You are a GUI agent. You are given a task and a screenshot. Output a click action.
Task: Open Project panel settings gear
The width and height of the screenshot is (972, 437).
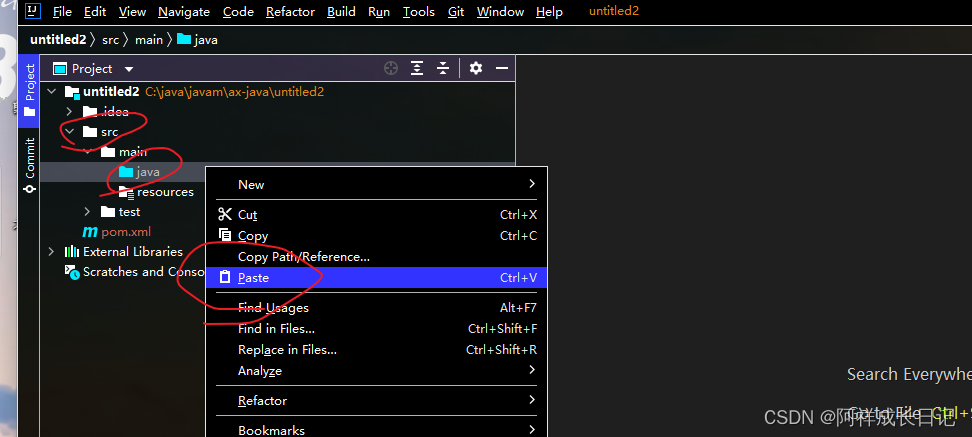476,68
